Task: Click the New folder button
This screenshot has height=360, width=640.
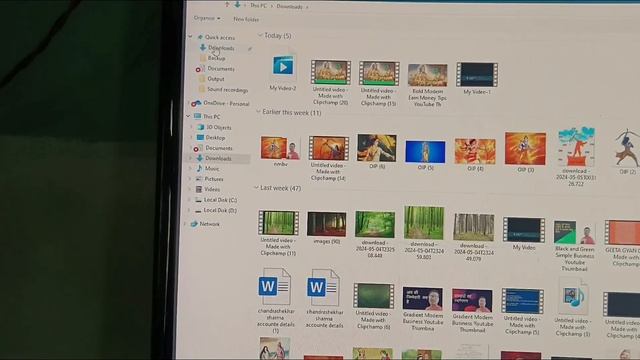Action: [x=246, y=19]
